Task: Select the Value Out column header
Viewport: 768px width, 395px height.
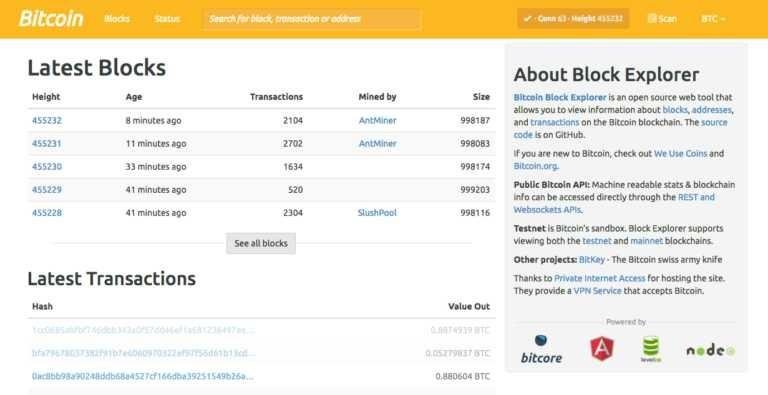Action: click(x=469, y=306)
